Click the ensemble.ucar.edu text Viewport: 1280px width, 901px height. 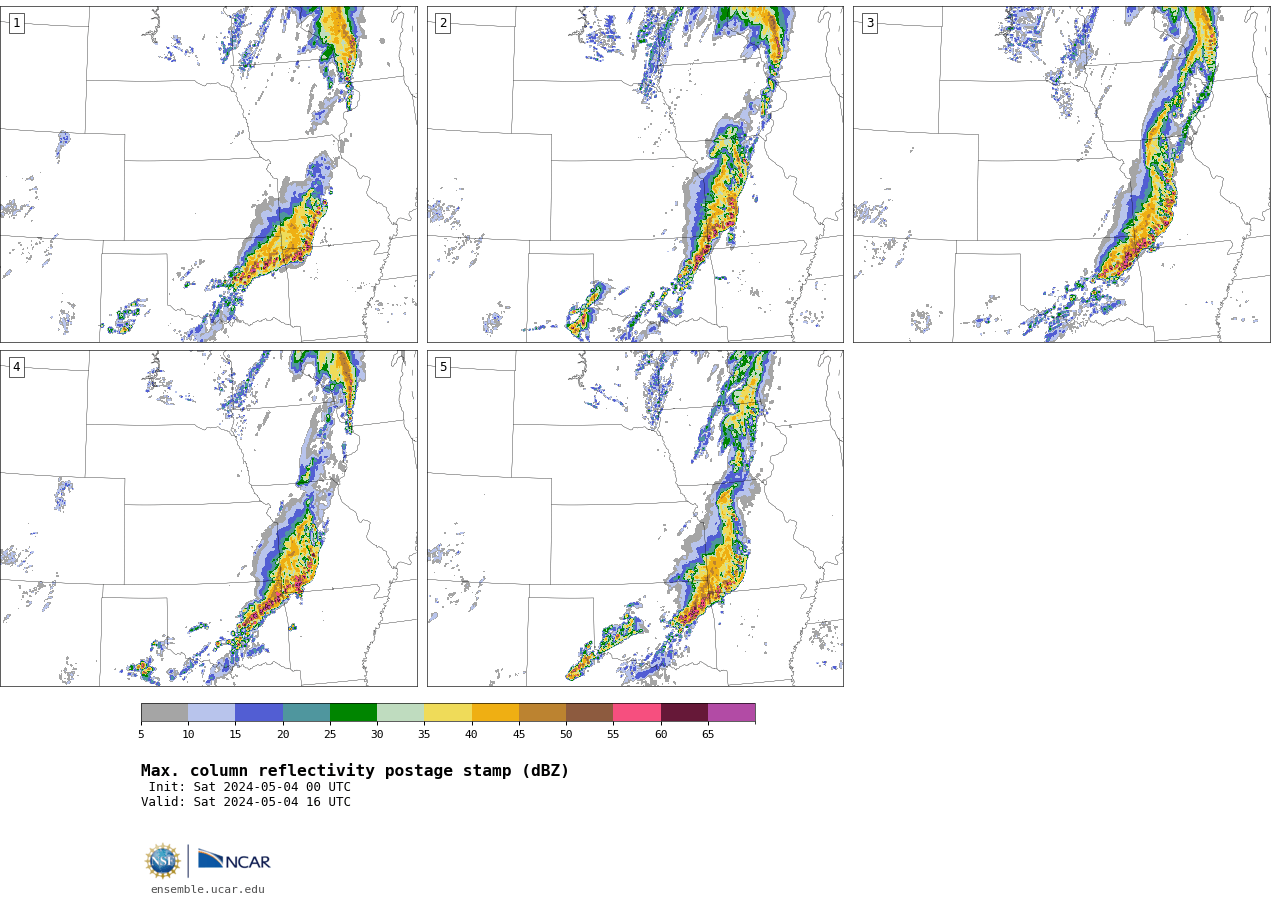click(208, 889)
